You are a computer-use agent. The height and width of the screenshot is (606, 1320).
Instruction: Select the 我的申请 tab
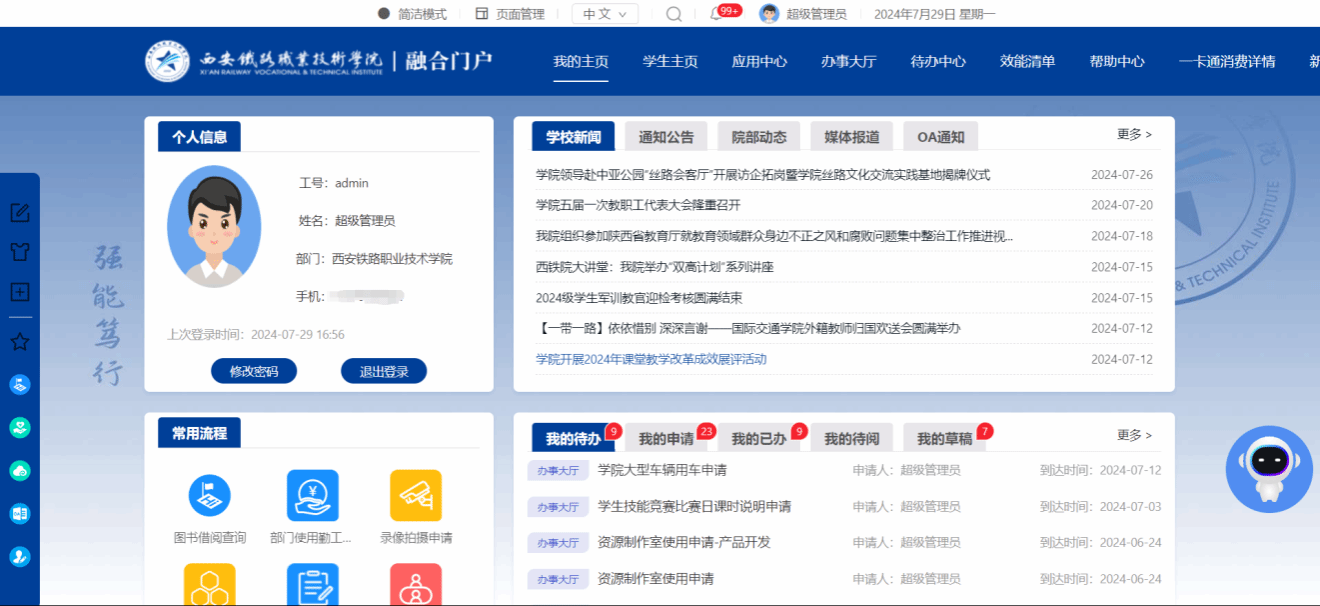click(x=666, y=439)
